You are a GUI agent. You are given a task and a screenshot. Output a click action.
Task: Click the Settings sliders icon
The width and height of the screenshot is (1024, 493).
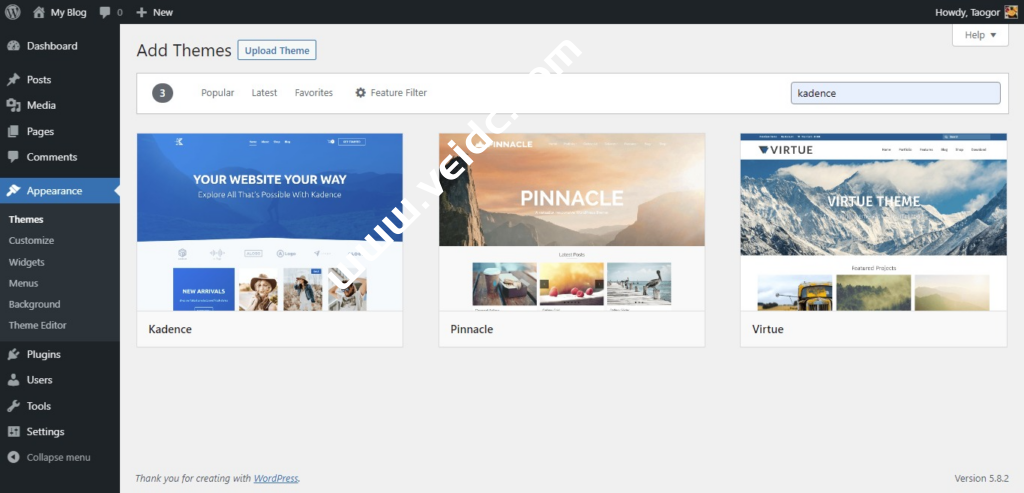(13, 432)
